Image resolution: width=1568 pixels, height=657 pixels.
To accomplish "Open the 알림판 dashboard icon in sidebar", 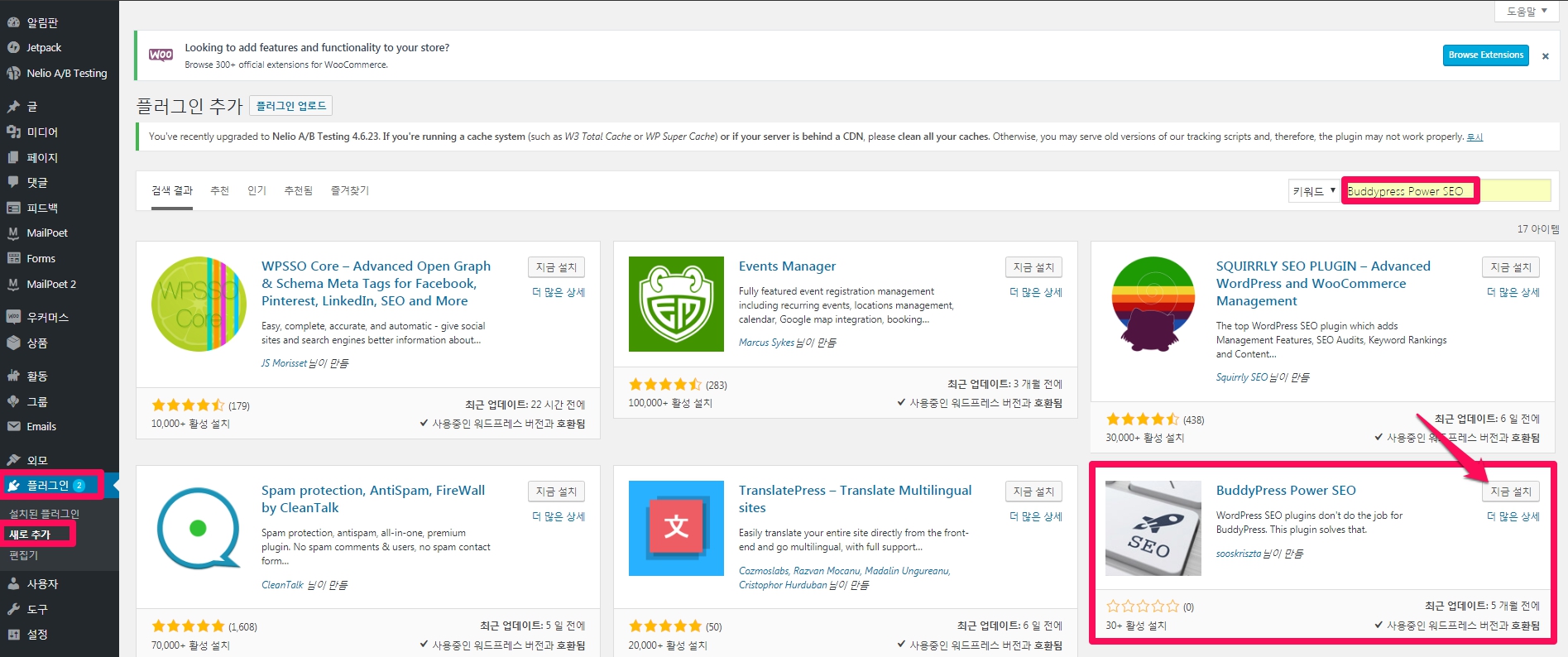I will click(13, 22).
